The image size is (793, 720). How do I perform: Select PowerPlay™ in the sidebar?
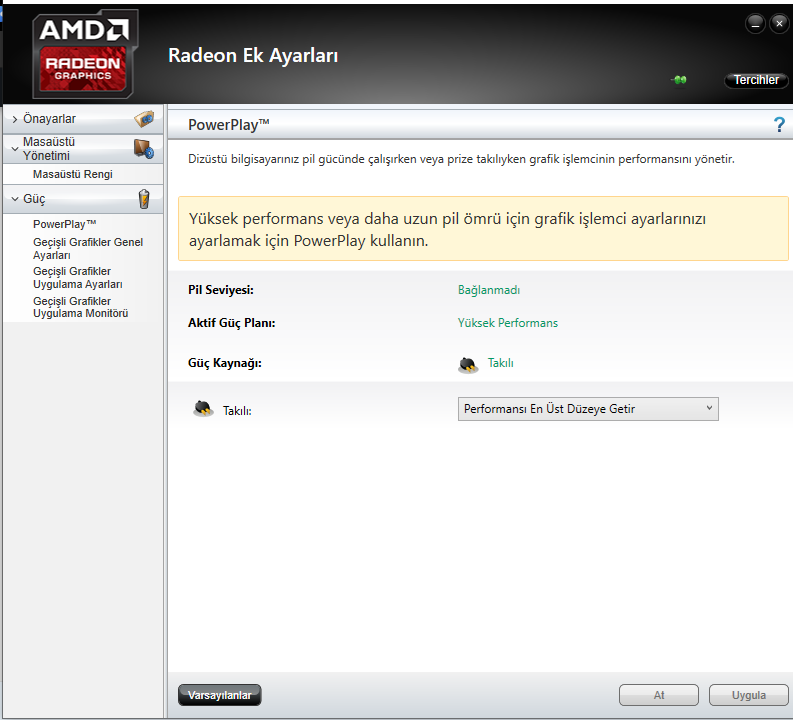click(x=64, y=224)
